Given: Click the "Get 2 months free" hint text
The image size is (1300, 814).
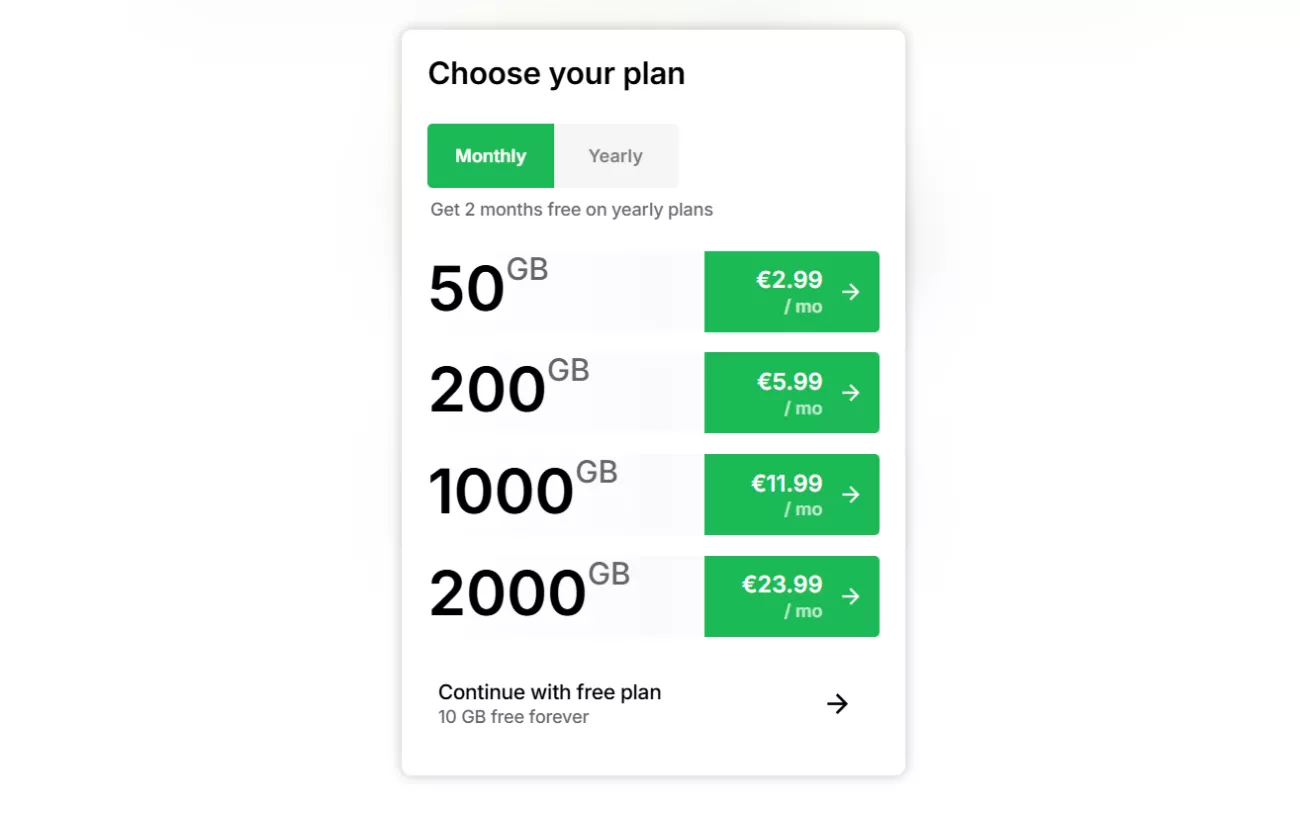Looking at the screenshot, I should [571, 210].
